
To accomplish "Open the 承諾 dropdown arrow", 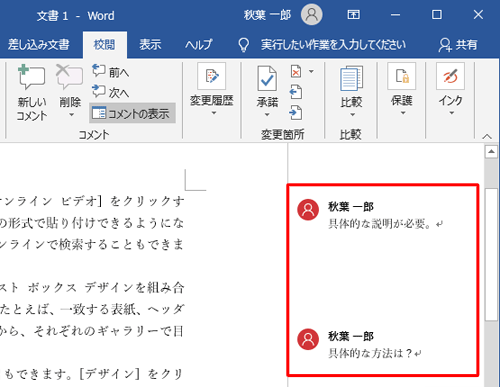I will (x=267, y=115).
